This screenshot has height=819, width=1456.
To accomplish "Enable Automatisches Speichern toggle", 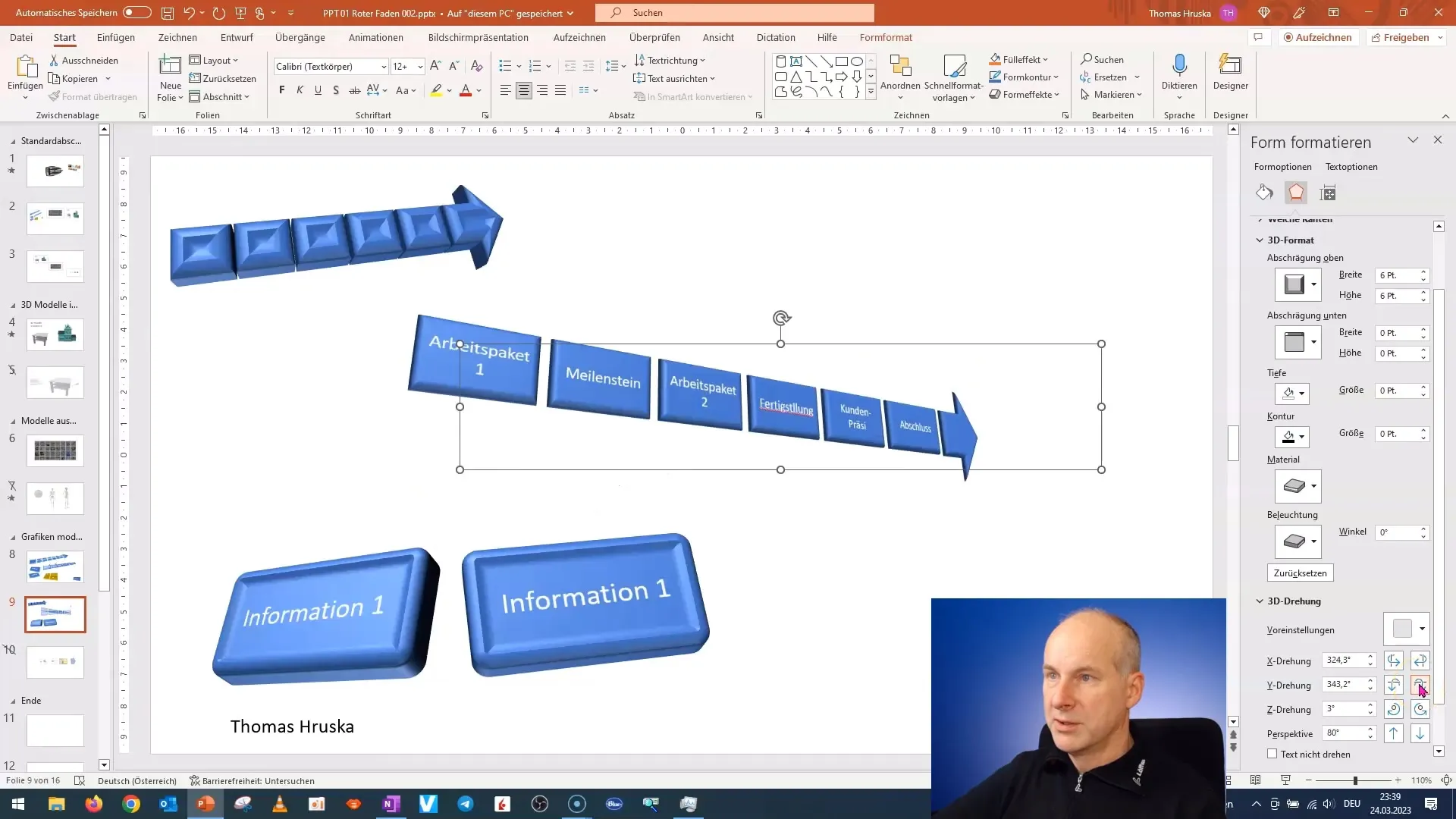I will pos(136,12).
